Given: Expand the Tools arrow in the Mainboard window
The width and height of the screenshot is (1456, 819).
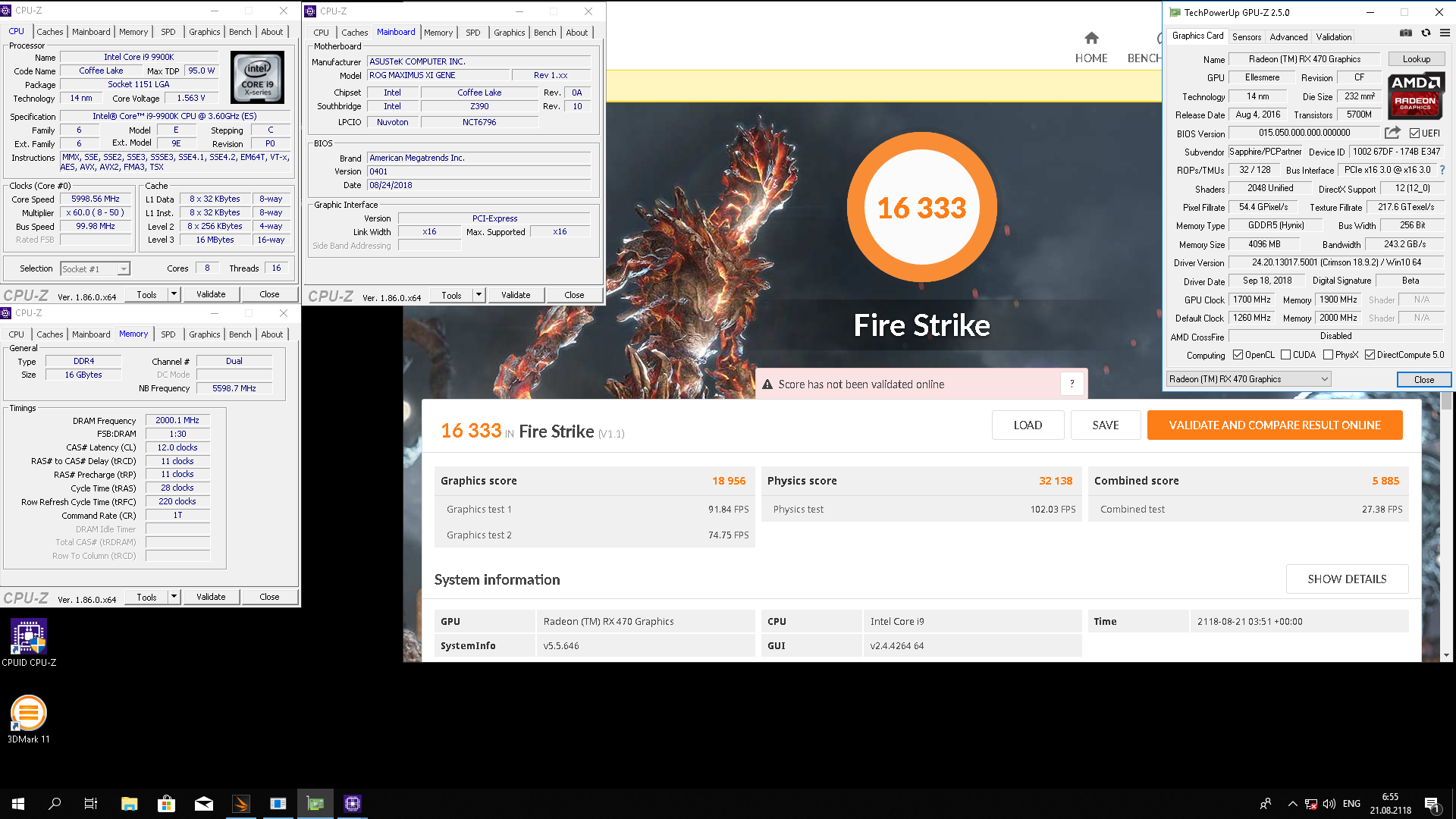Looking at the screenshot, I should pos(479,295).
